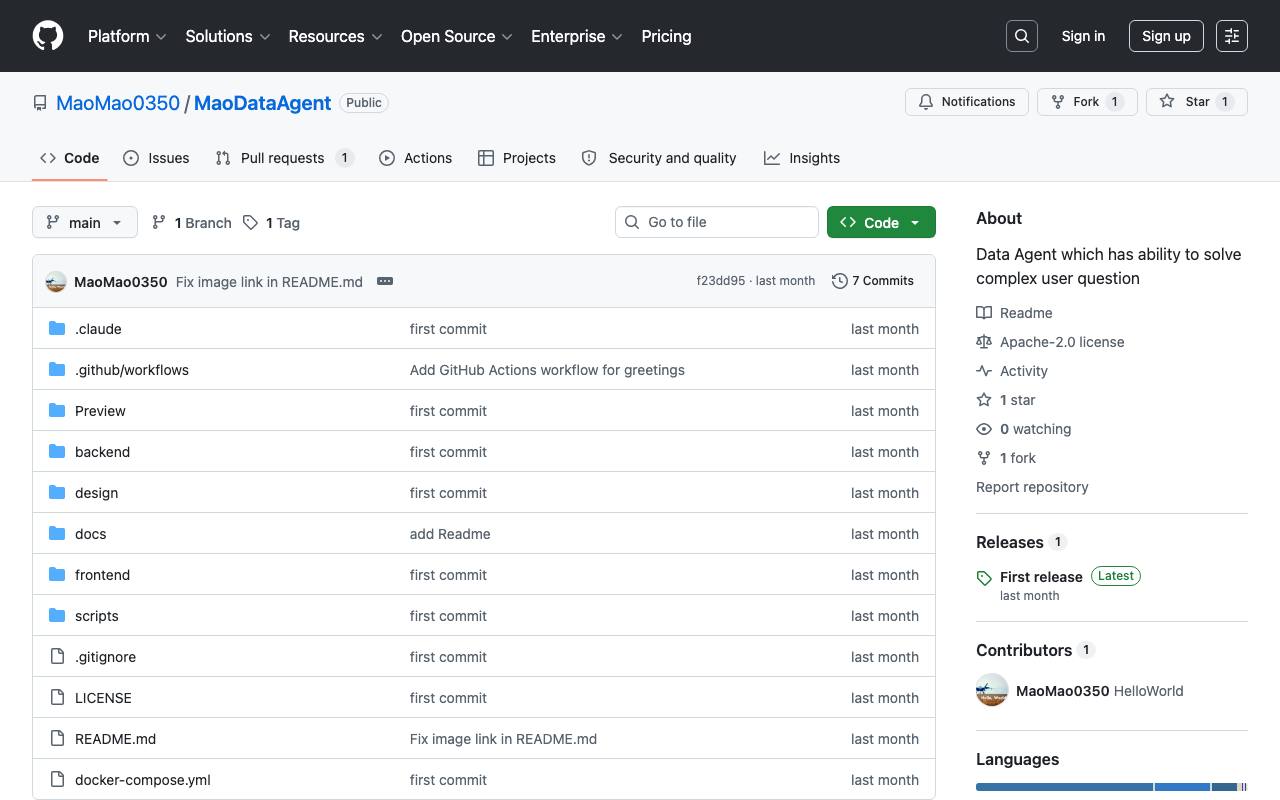Click the Go to file search field

tap(717, 222)
